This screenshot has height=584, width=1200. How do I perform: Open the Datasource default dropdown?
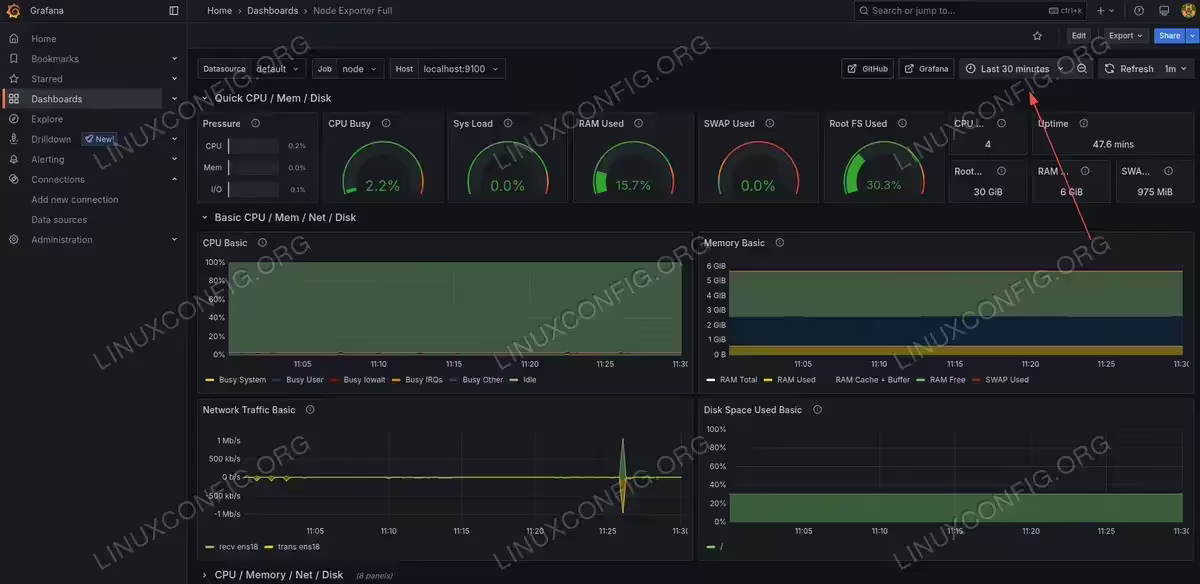(x=278, y=69)
